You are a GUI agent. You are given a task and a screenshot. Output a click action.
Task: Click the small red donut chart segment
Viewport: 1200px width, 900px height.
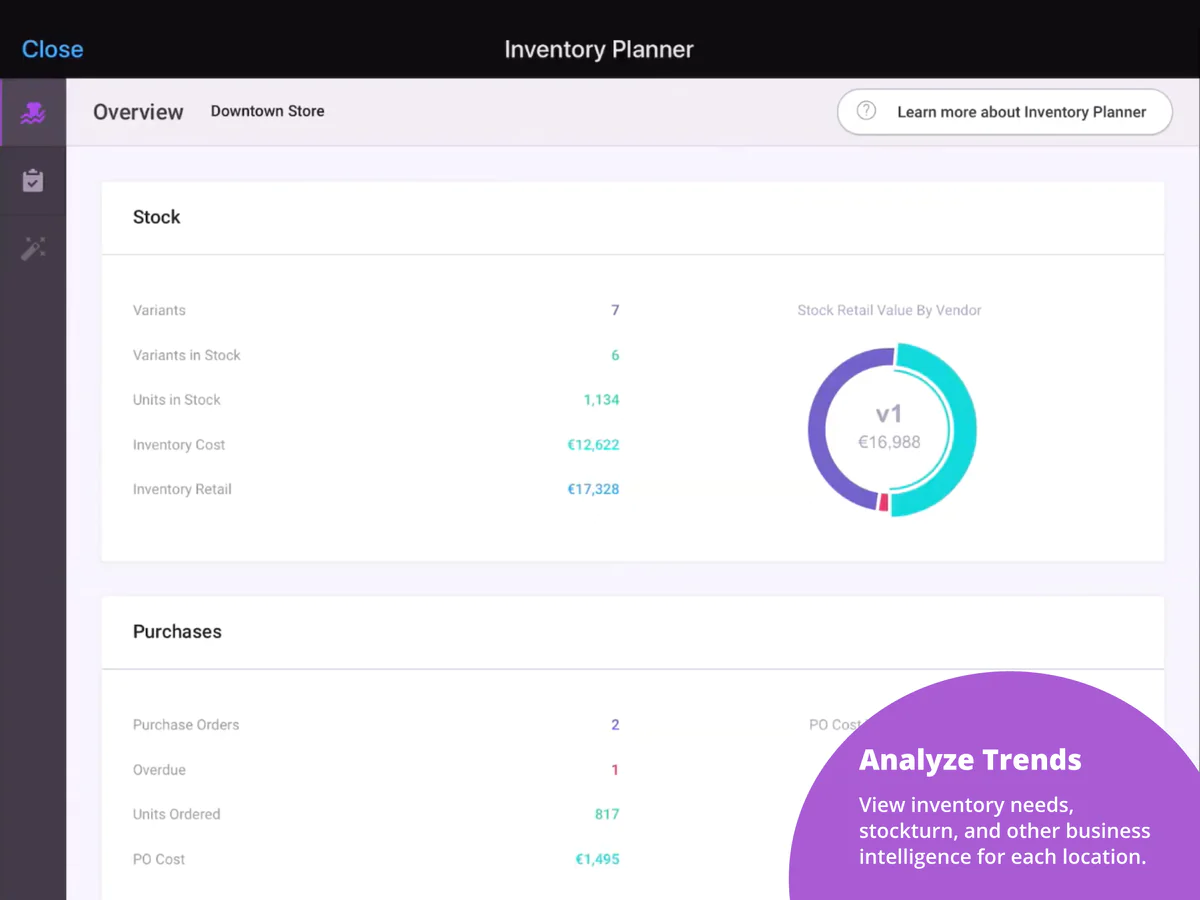(x=883, y=503)
